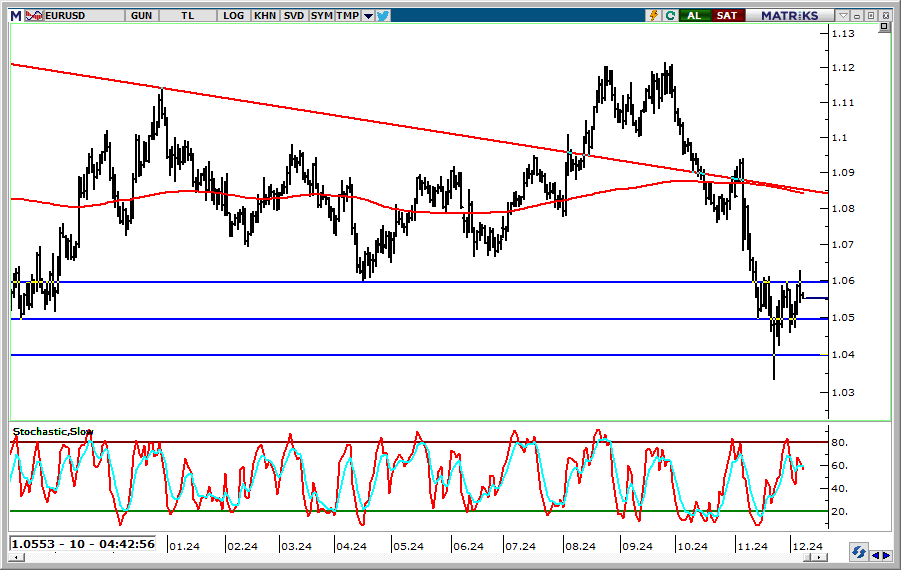Image resolution: width=901 pixels, height=570 pixels.
Task: Open the TL currency selector
Action: pyautogui.click(x=189, y=15)
